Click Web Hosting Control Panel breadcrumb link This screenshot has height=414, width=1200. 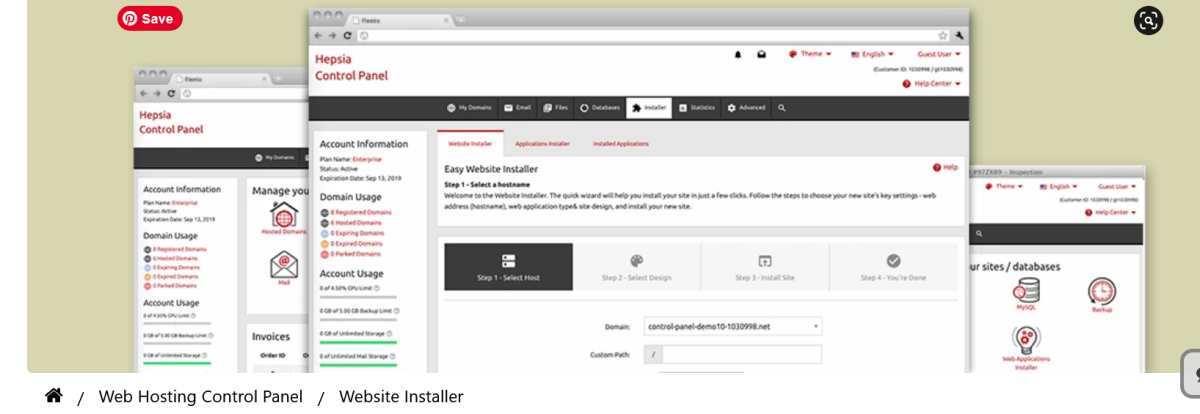tap(200, 397)
